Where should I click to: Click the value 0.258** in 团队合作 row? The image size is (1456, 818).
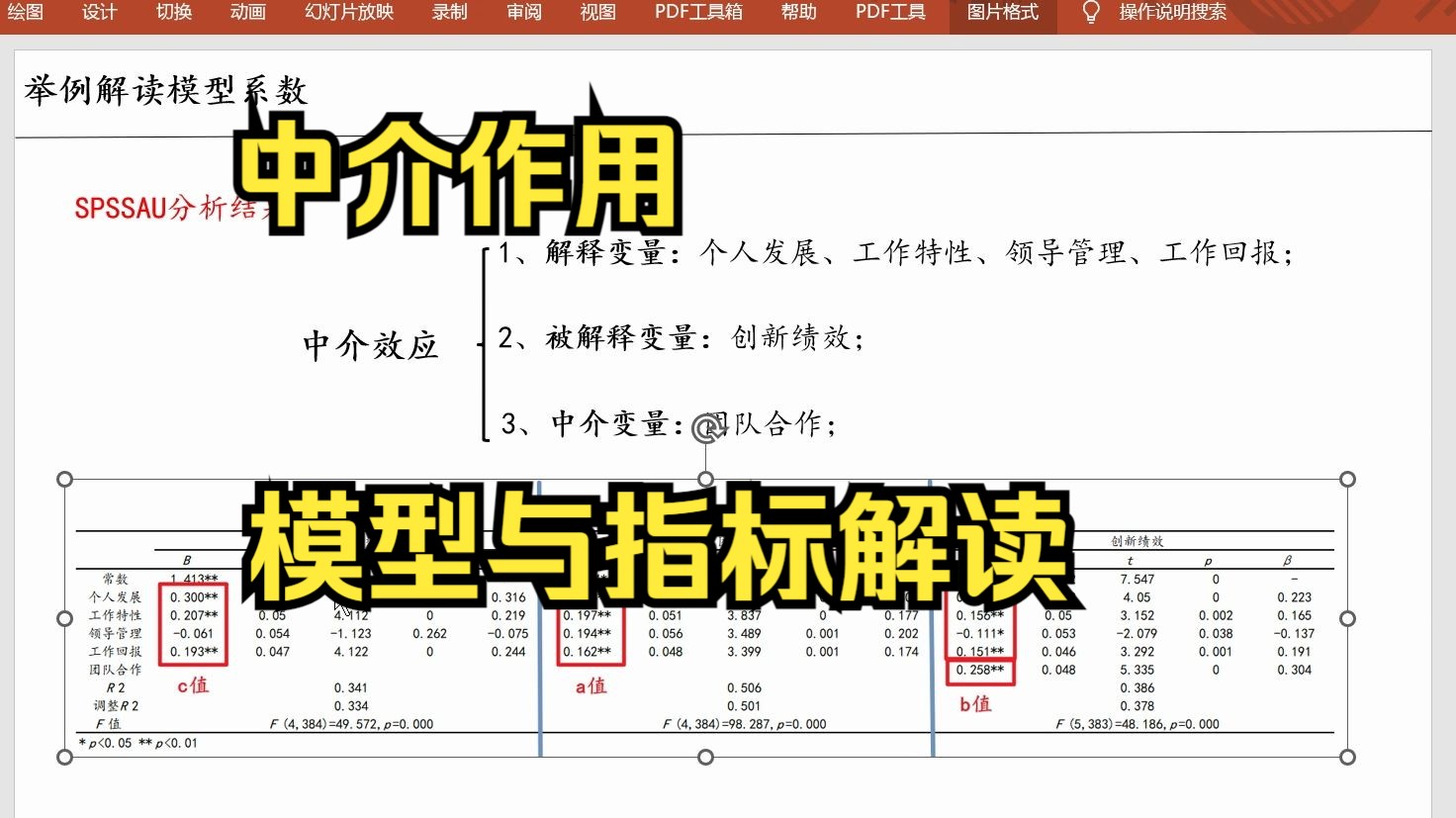tap(980, 670)
